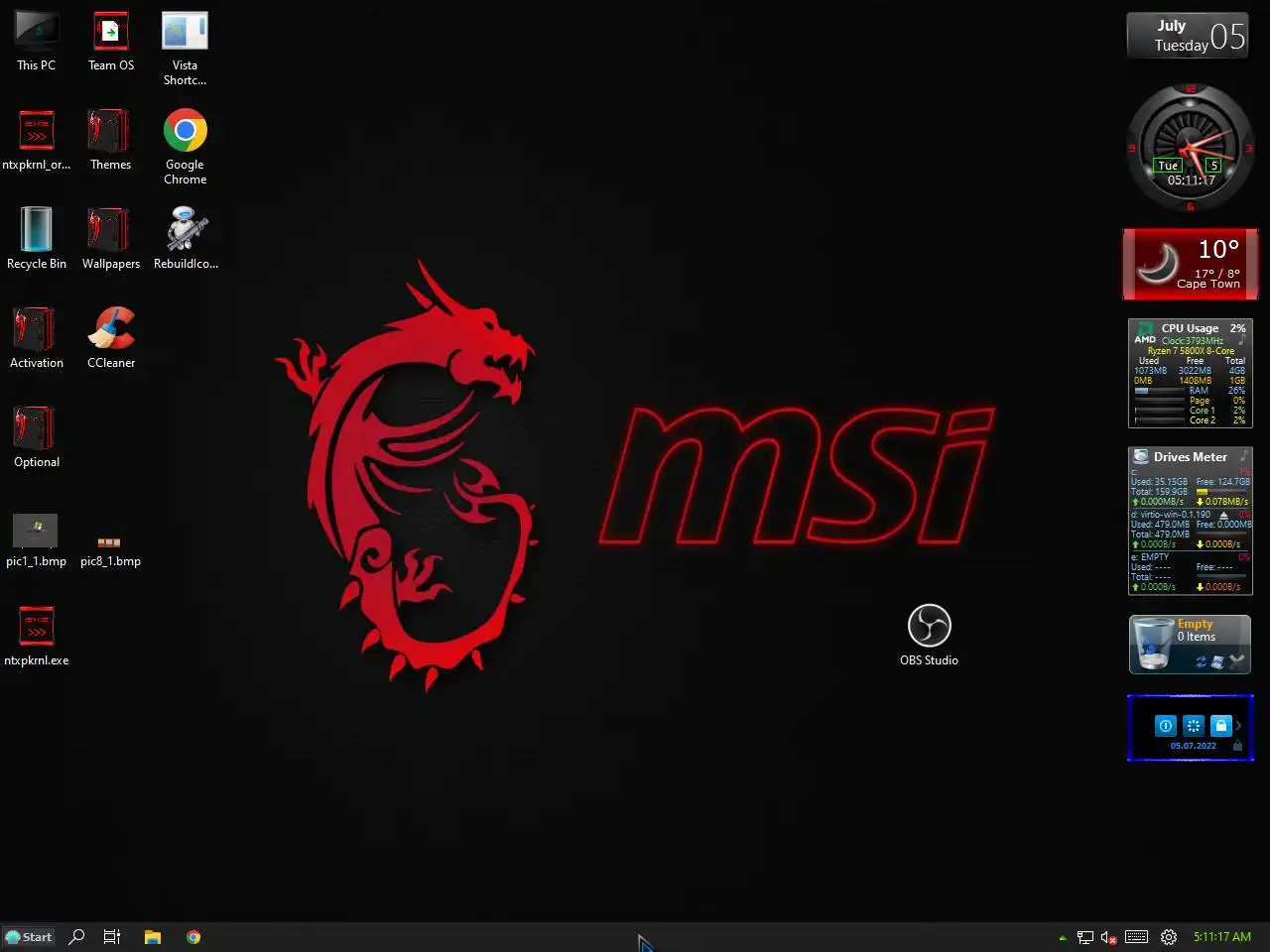Click the 05.07.2022 date in control gadget
The height and width of the screenshot is (952, 1270).
1193,746
